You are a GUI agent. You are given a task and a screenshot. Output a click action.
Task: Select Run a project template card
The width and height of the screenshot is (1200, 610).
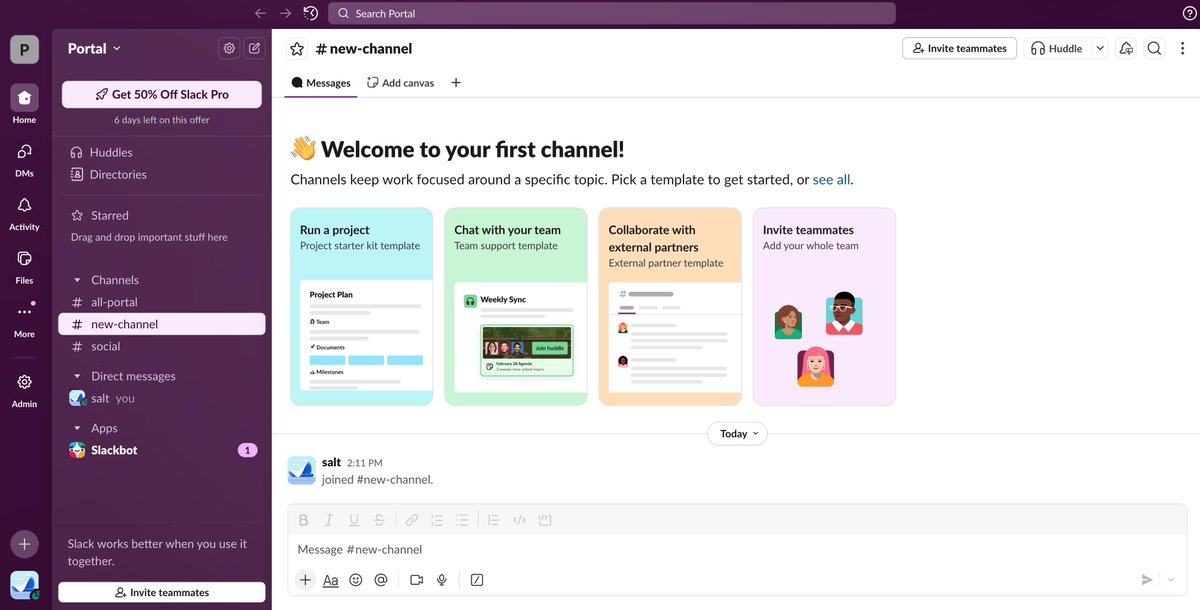pyautogui.click(x=361, y=306)
